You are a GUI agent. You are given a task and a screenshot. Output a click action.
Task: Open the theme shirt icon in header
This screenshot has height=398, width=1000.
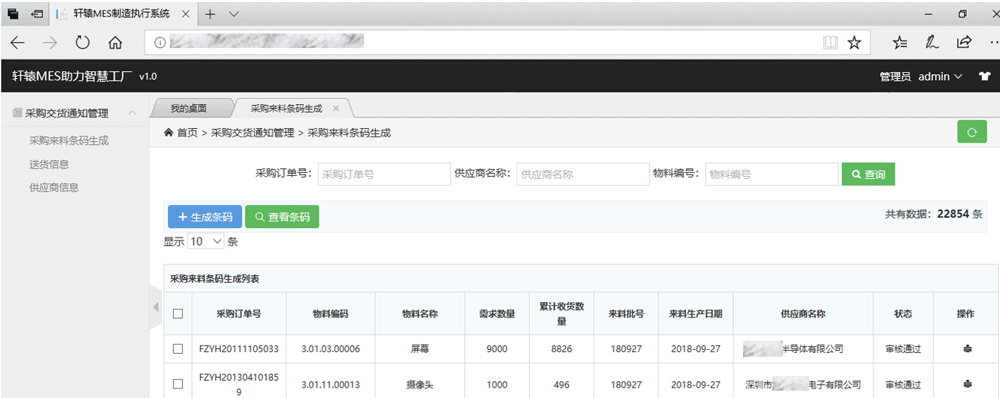(x=984, y=77)
